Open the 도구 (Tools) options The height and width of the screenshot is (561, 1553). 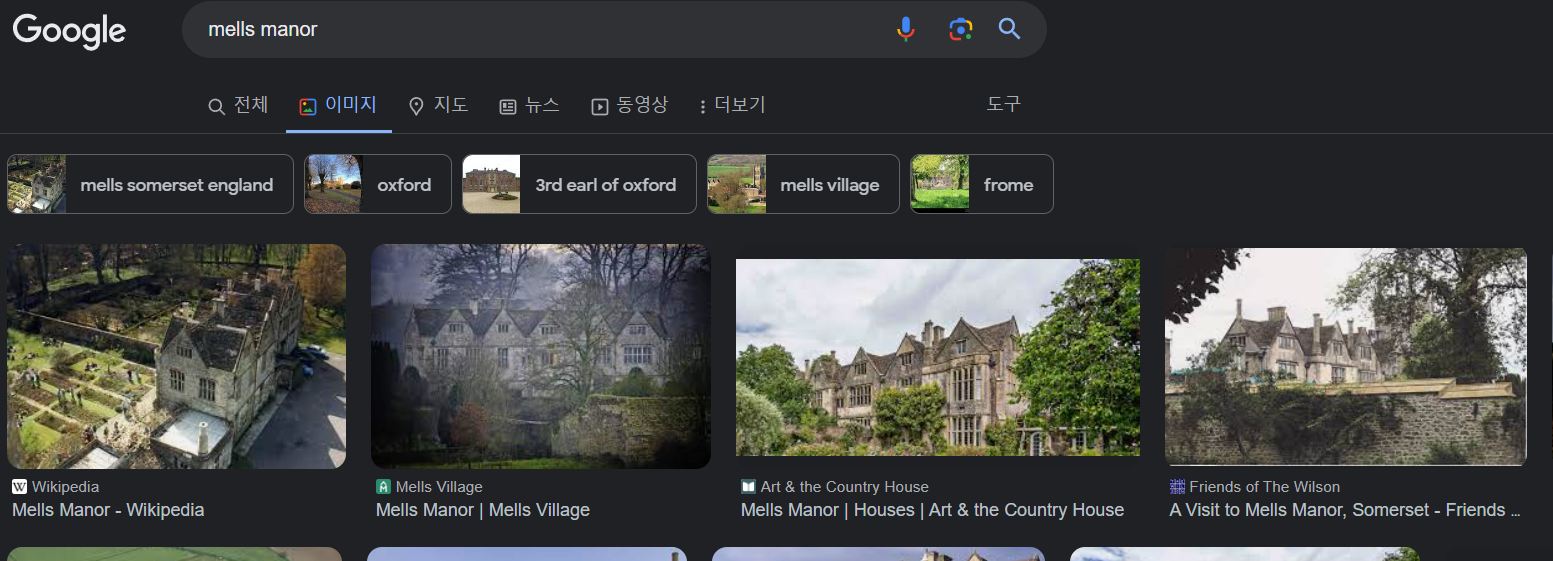point(1003,104)
